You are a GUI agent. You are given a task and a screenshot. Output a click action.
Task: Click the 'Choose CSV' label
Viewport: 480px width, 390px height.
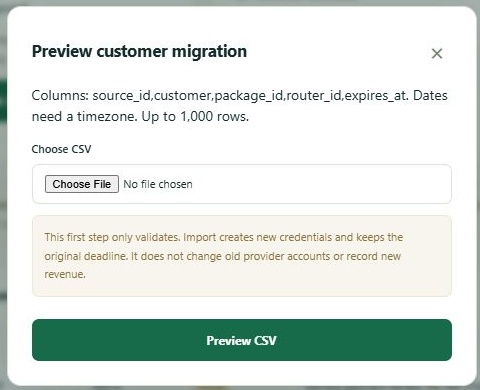pos(61,149)
